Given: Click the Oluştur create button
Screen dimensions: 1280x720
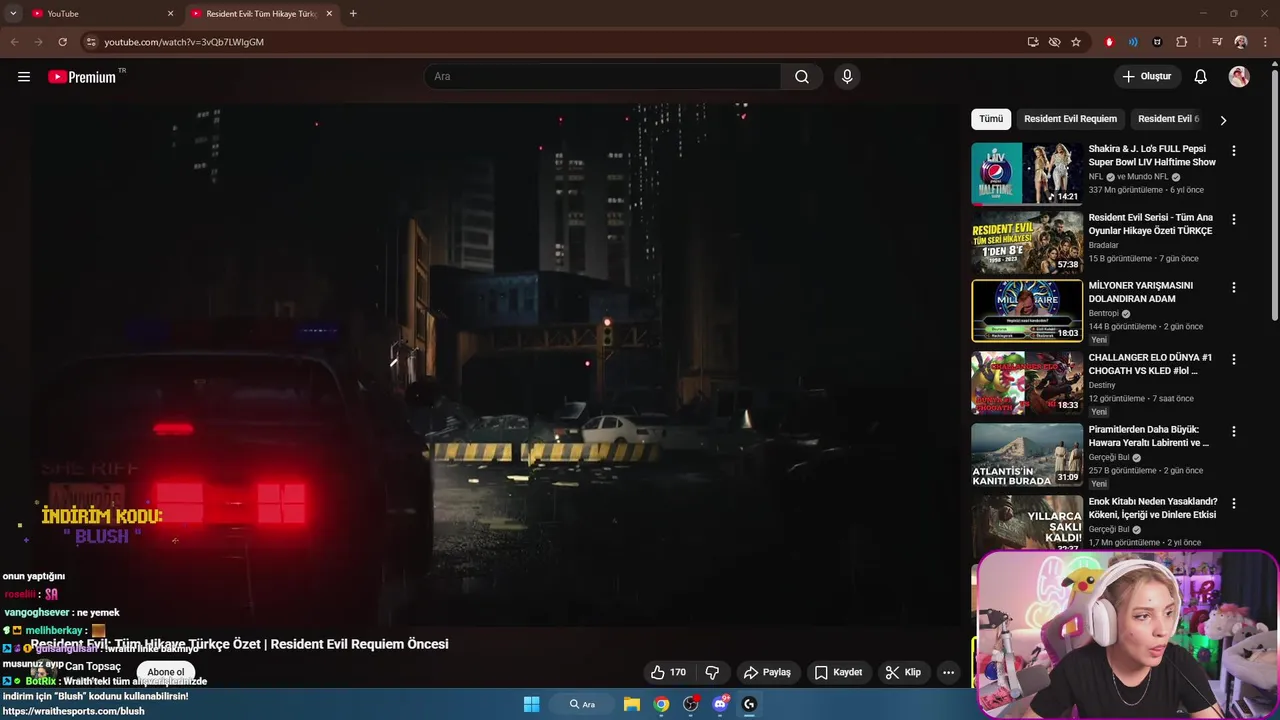Looking at the screenshot, I should click(x=1147, y=77).
